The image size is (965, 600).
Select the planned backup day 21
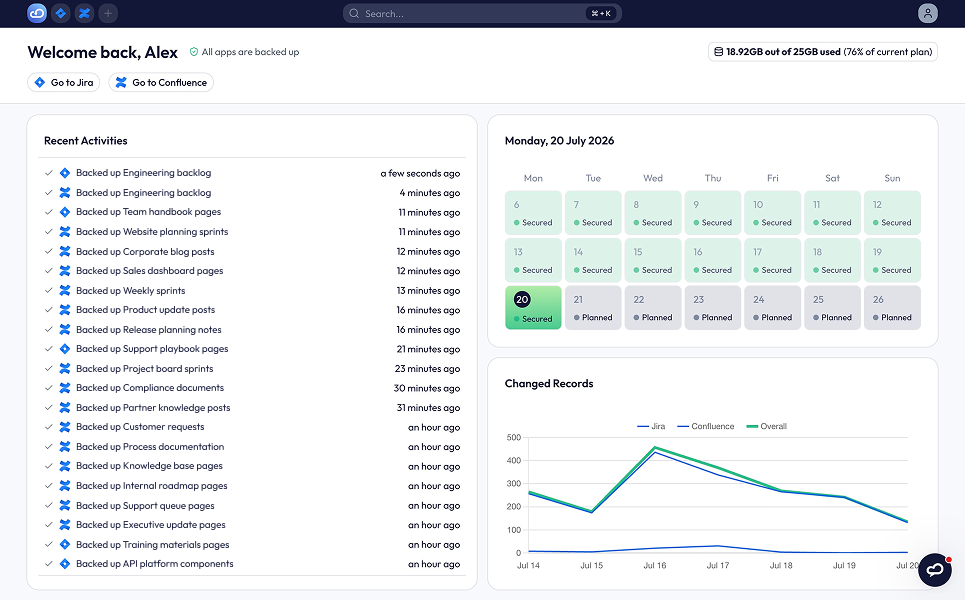pos(593,308)
